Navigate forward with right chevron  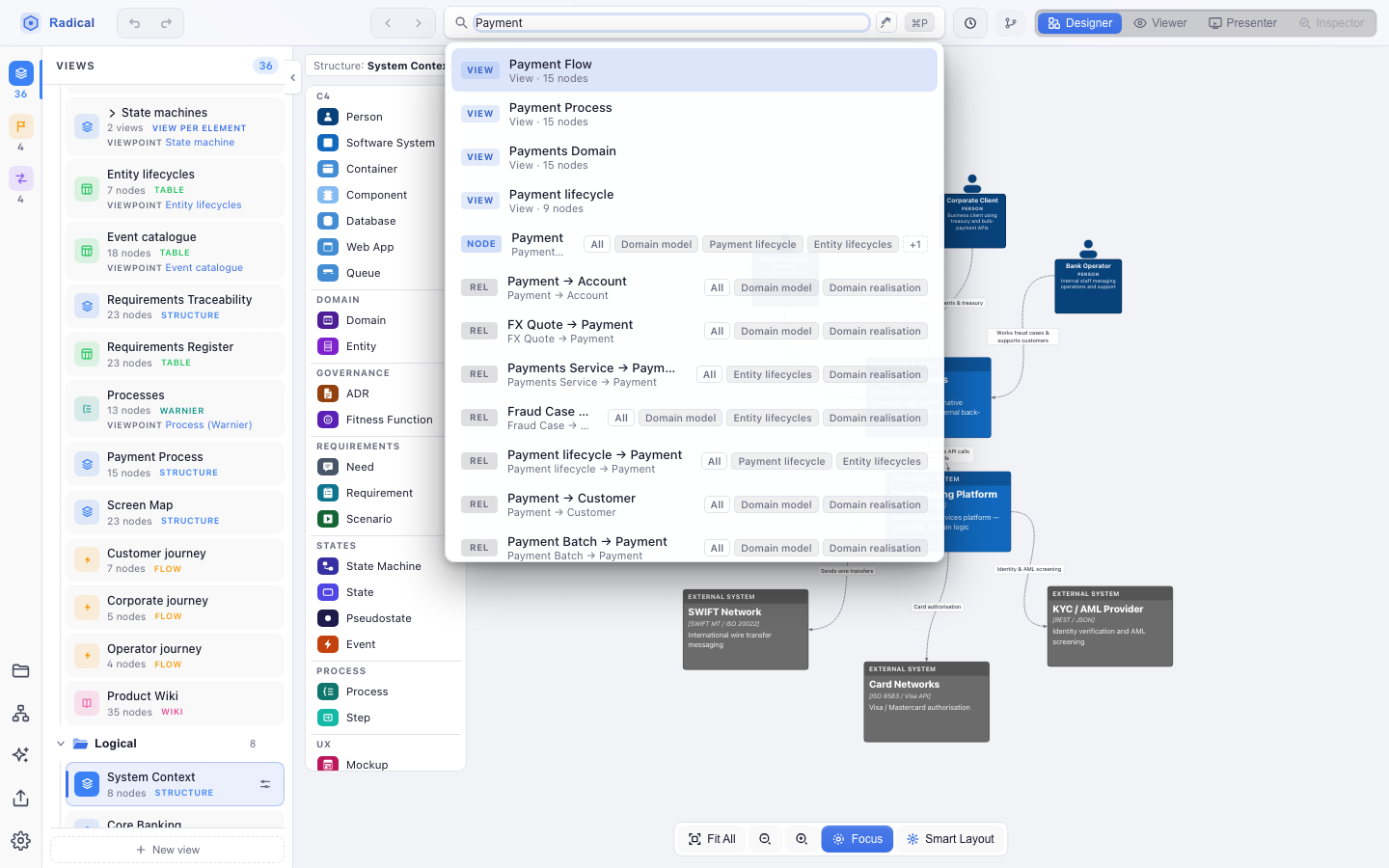tap(418, 23)
